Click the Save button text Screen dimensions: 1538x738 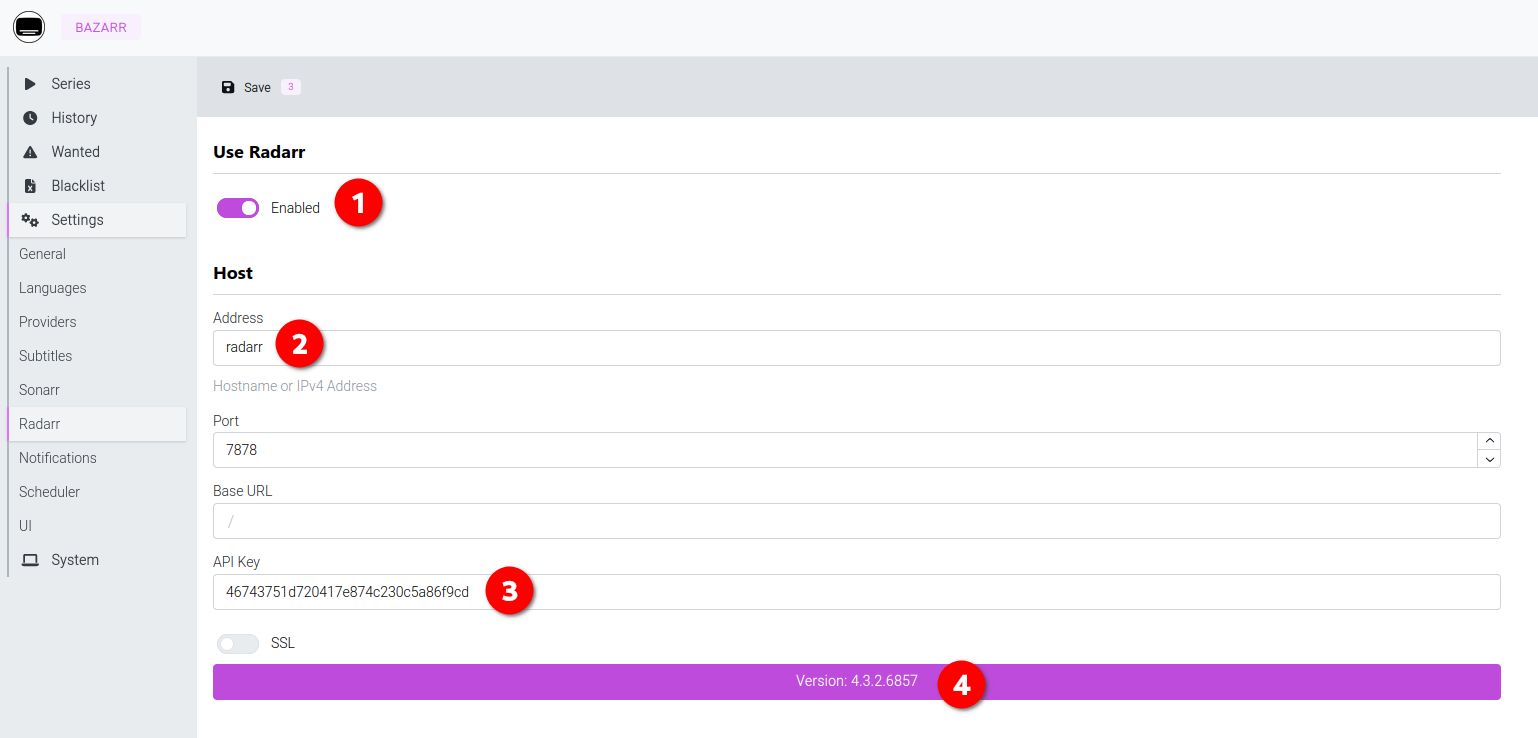(257, 88)
